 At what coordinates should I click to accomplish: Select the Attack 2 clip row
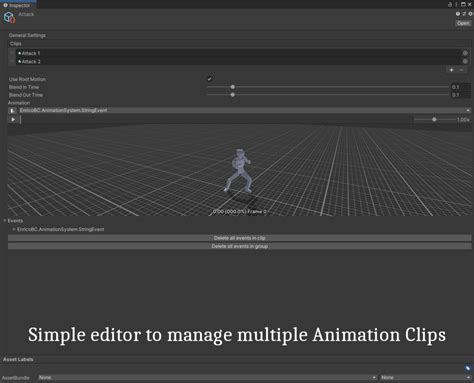coord(238,61)
